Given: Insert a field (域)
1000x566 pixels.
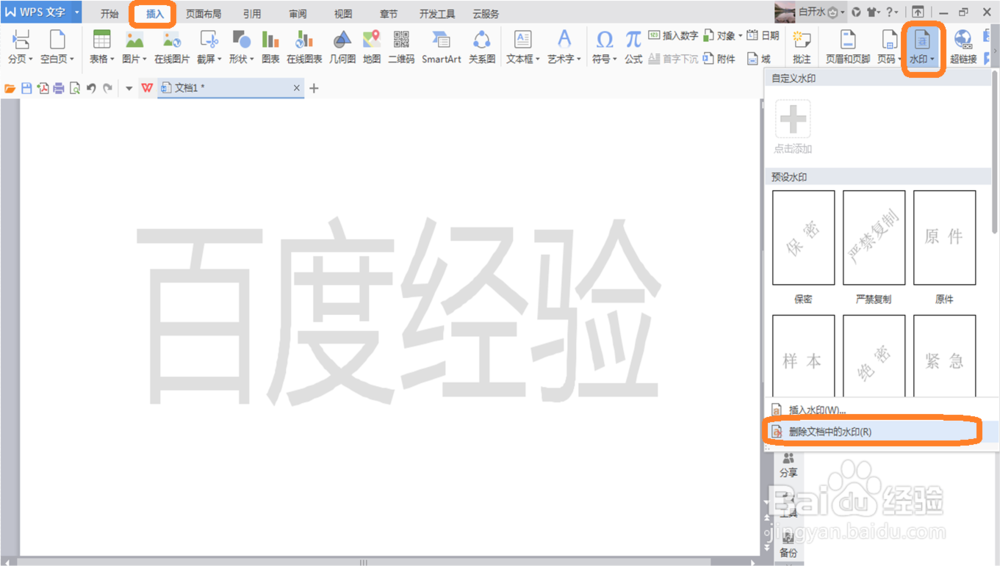Looking at the screenshot, I should pyautogui.click(x=759, y=59).
